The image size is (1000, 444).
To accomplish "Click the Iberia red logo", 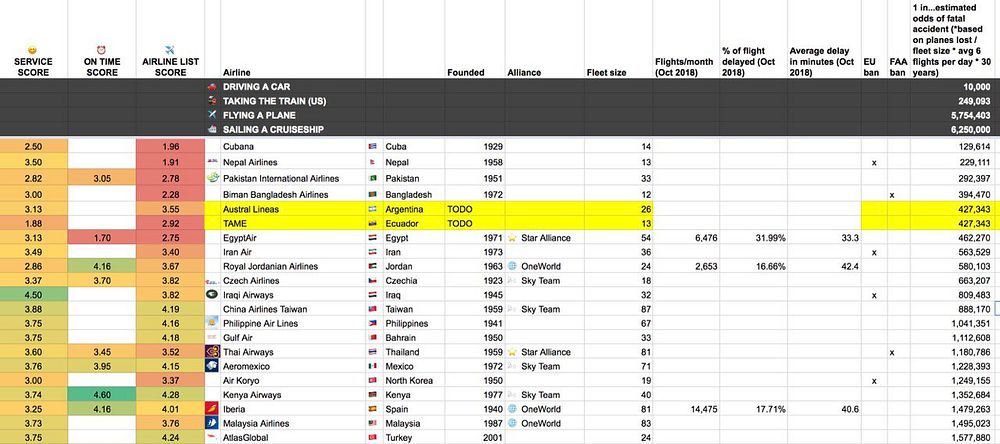I will pos(212,408).
